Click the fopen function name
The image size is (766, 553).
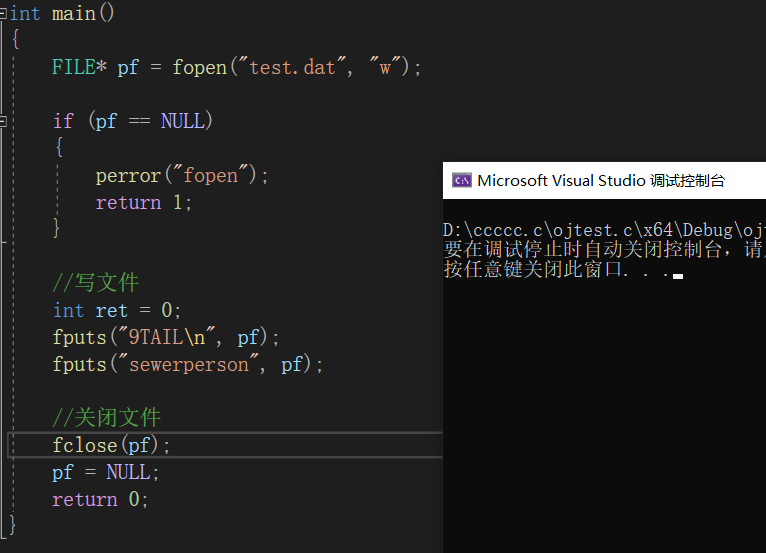[x=199, y=67]
